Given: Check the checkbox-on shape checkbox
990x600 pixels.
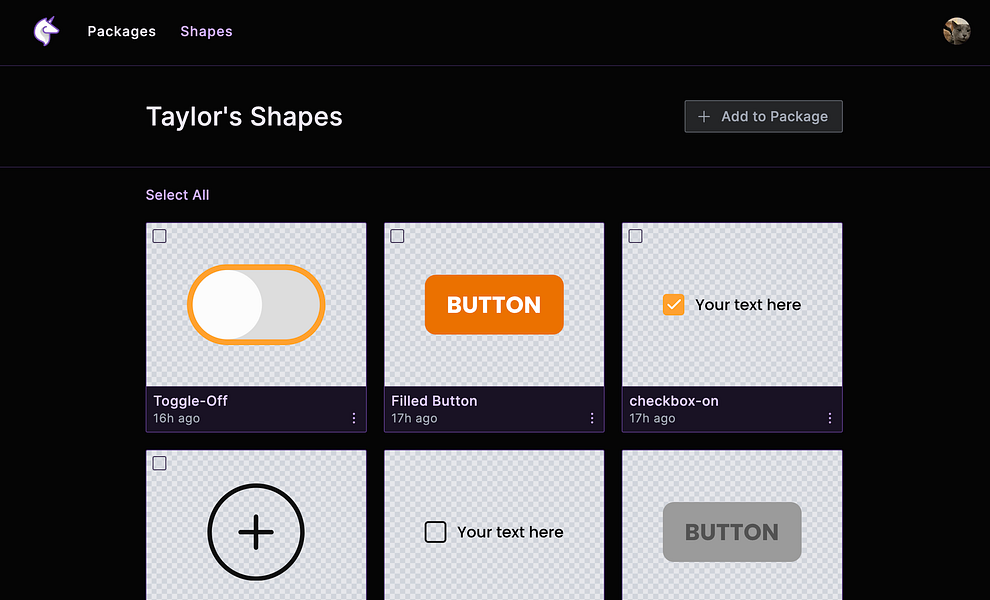Looking at the screenshot, I should point(636,236).
